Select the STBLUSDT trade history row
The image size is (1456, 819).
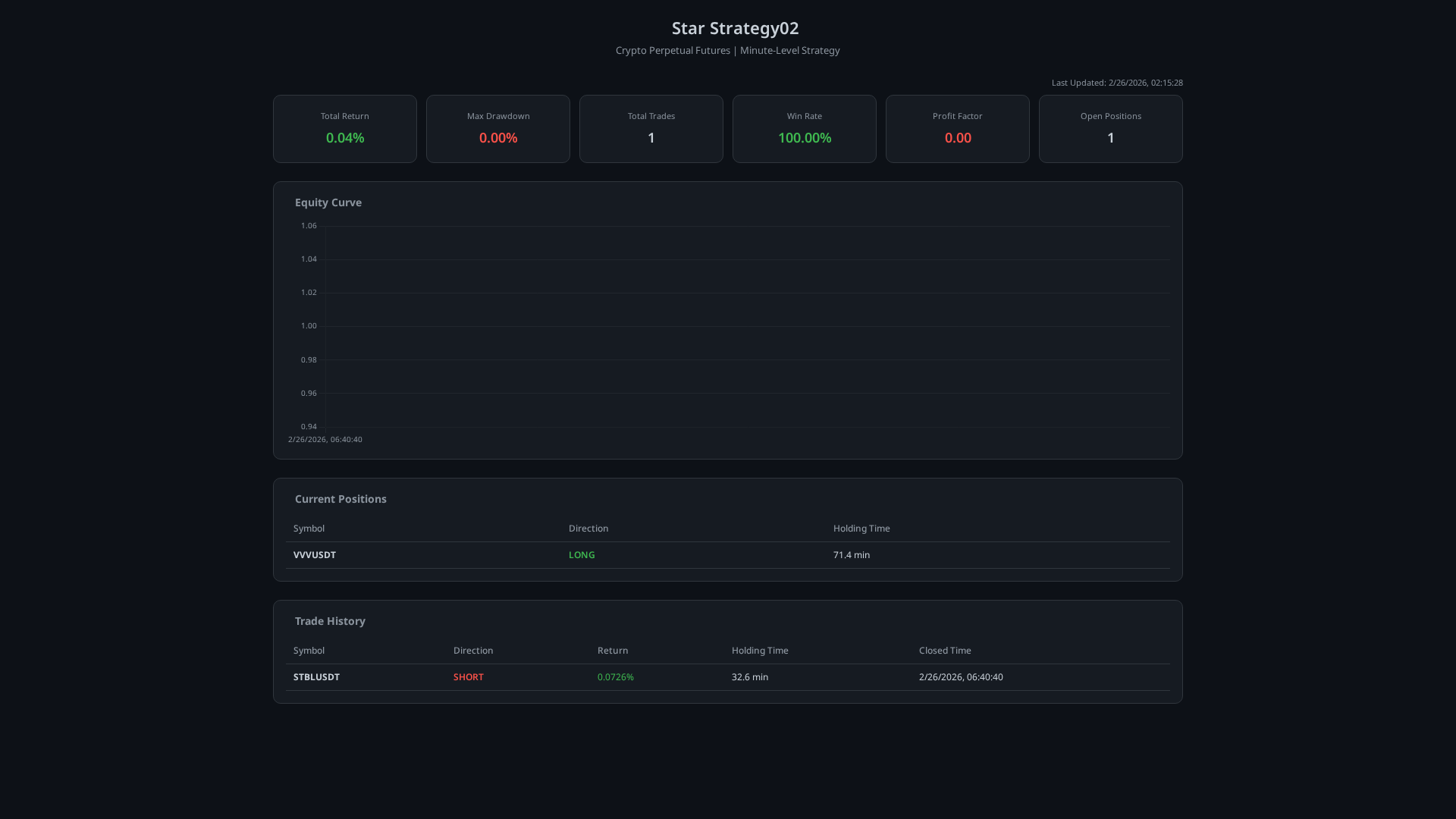click(316, 676)
